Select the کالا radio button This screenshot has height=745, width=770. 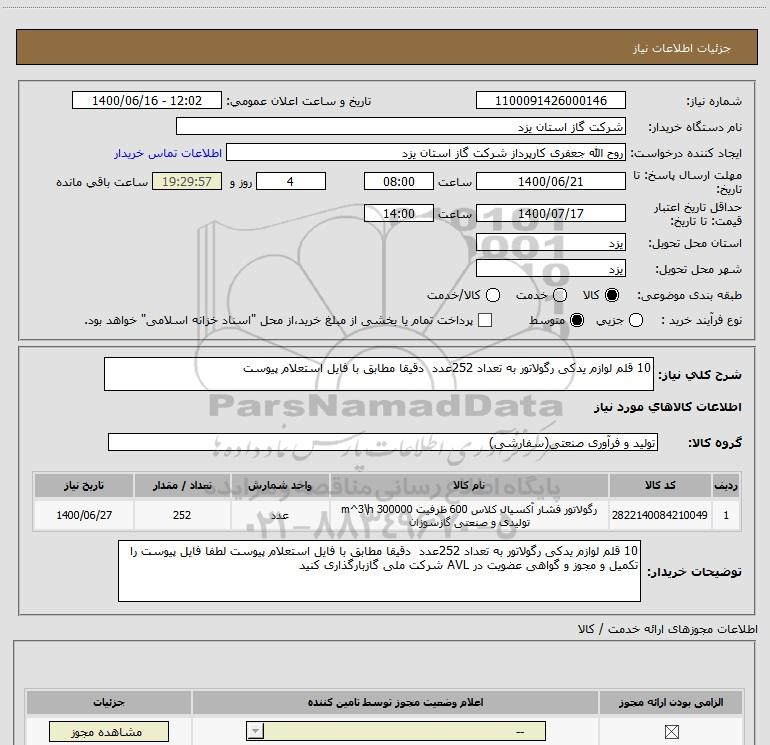612,295
